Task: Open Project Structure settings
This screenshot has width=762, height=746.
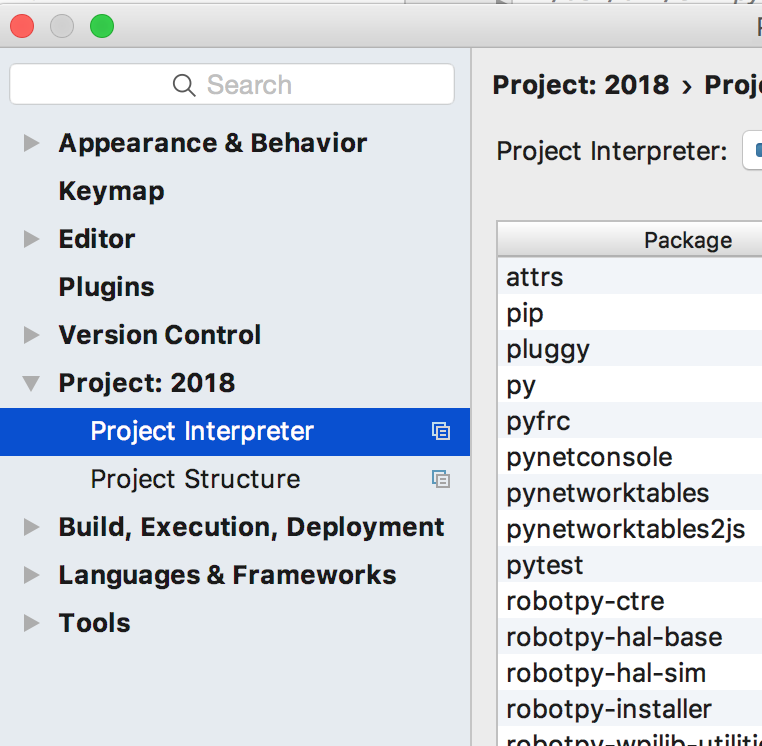Action: point(195,479)
